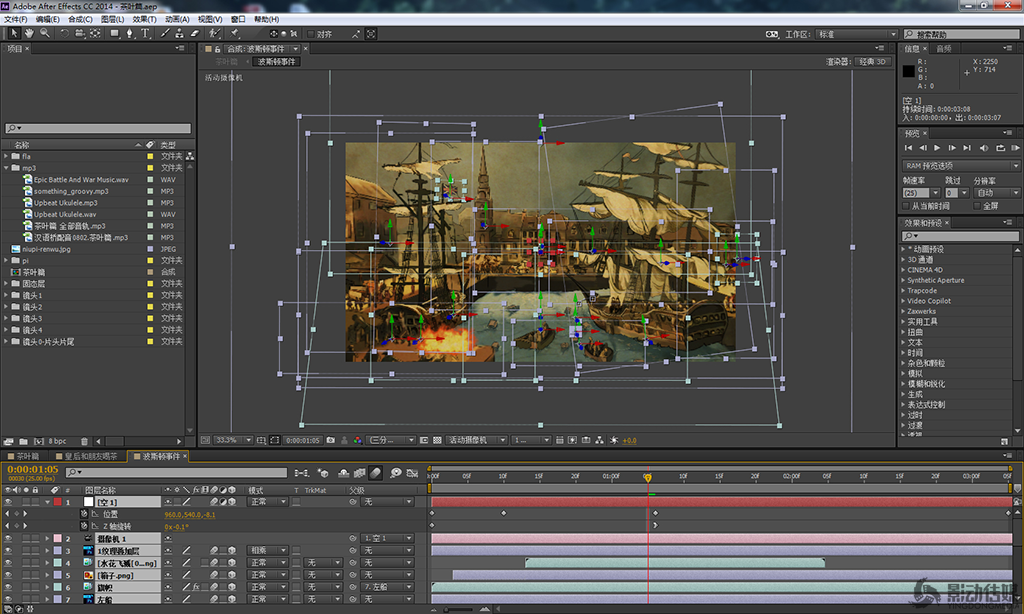
Task: Open the RAM 预览选项 dropdown
Action: pyautogui.click(x=960, y=166)
